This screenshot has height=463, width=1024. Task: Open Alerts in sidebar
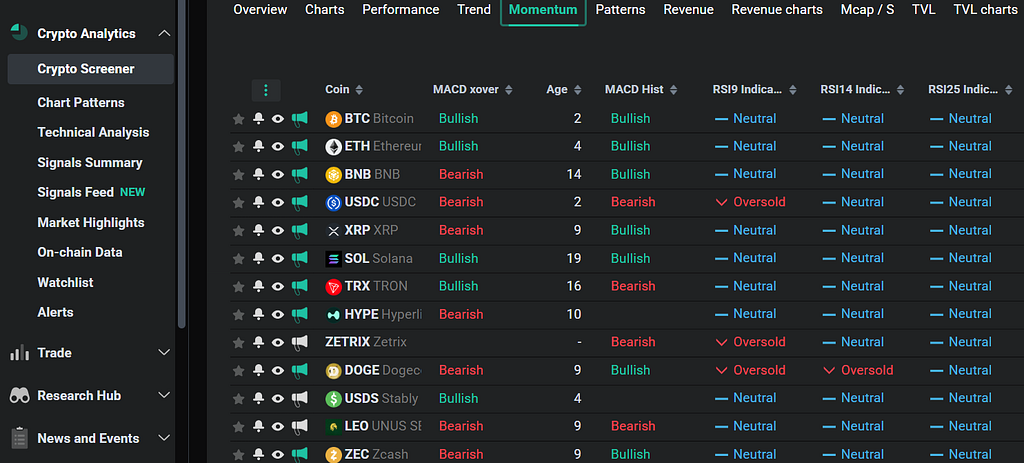tap(56, 313)
